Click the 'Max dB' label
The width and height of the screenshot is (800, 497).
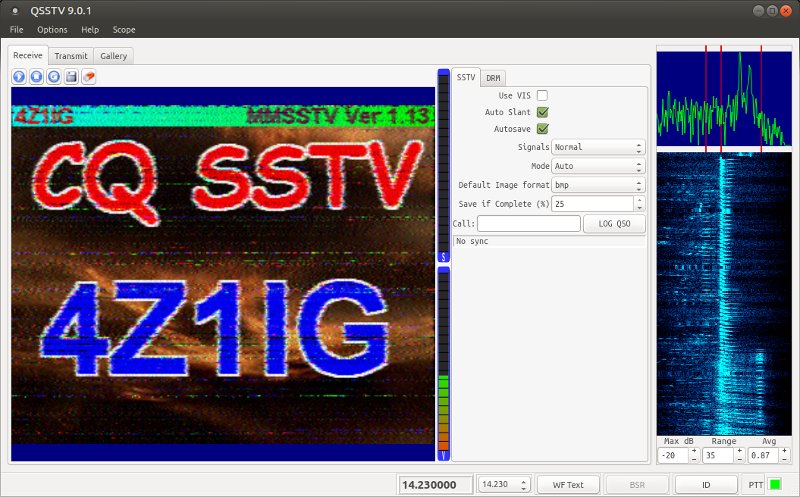(679, 441)
